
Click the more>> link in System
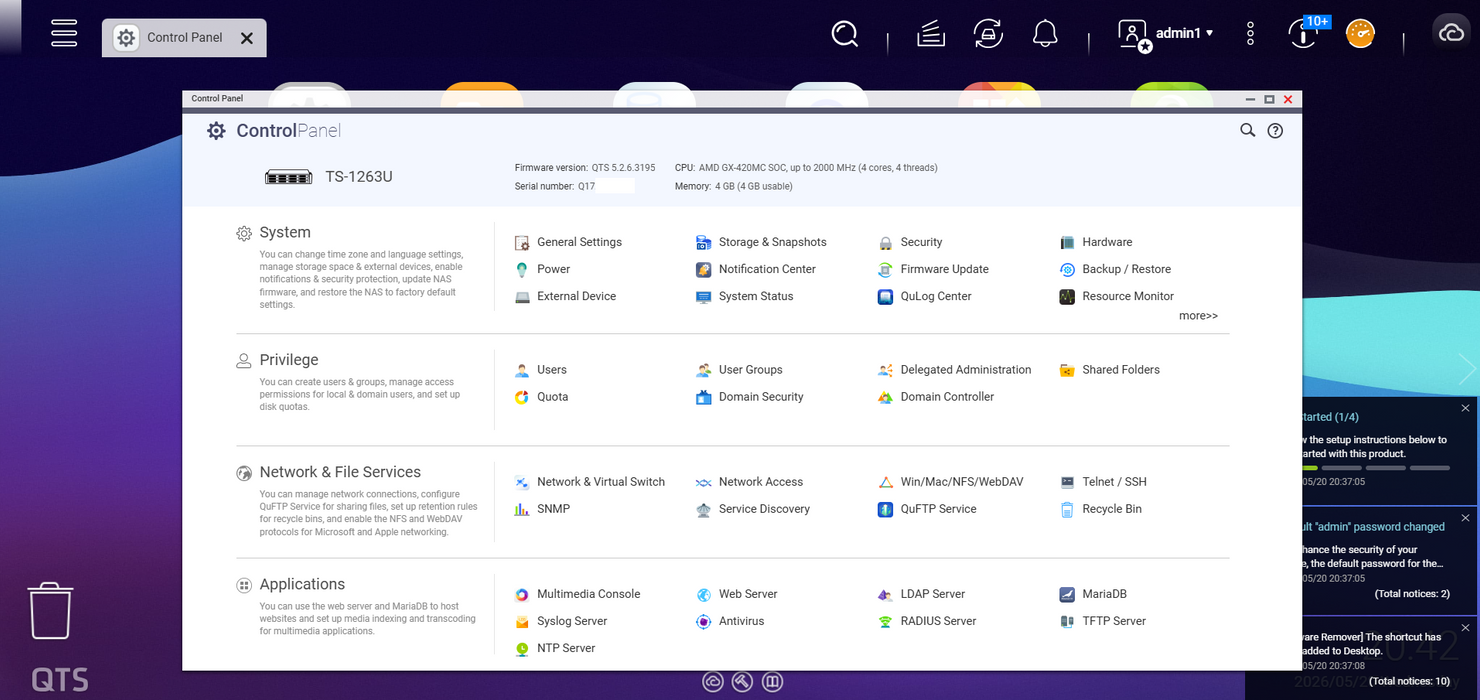click(x=1198, y=316)
